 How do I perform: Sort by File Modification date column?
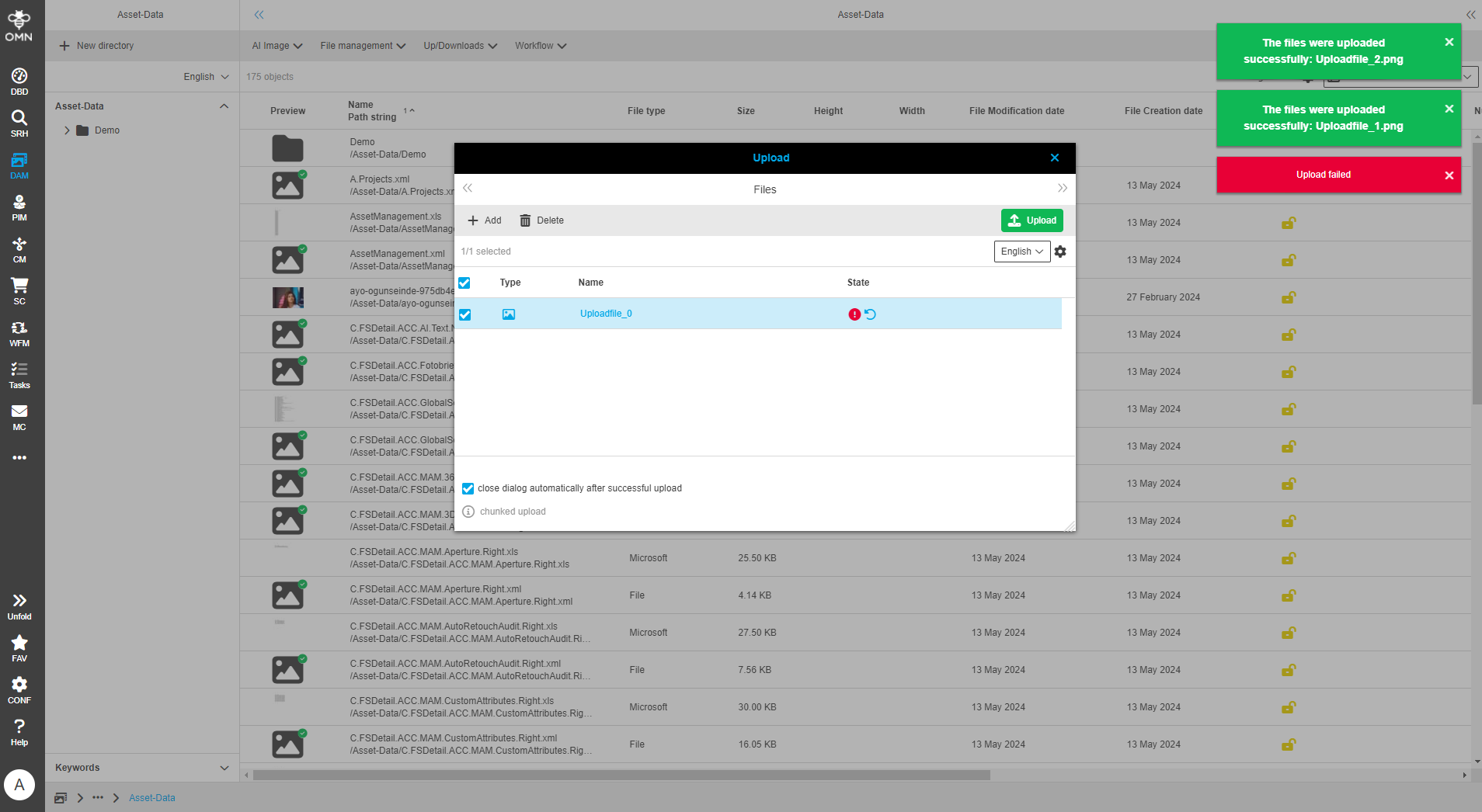pos(1017,111)
